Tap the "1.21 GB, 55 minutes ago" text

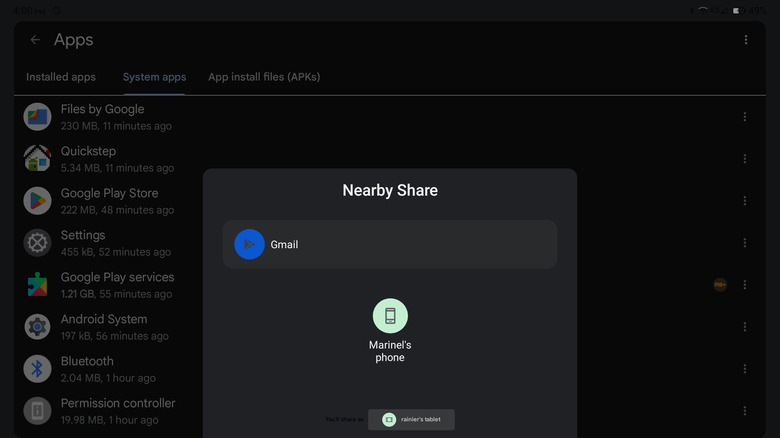click(116, 294)
